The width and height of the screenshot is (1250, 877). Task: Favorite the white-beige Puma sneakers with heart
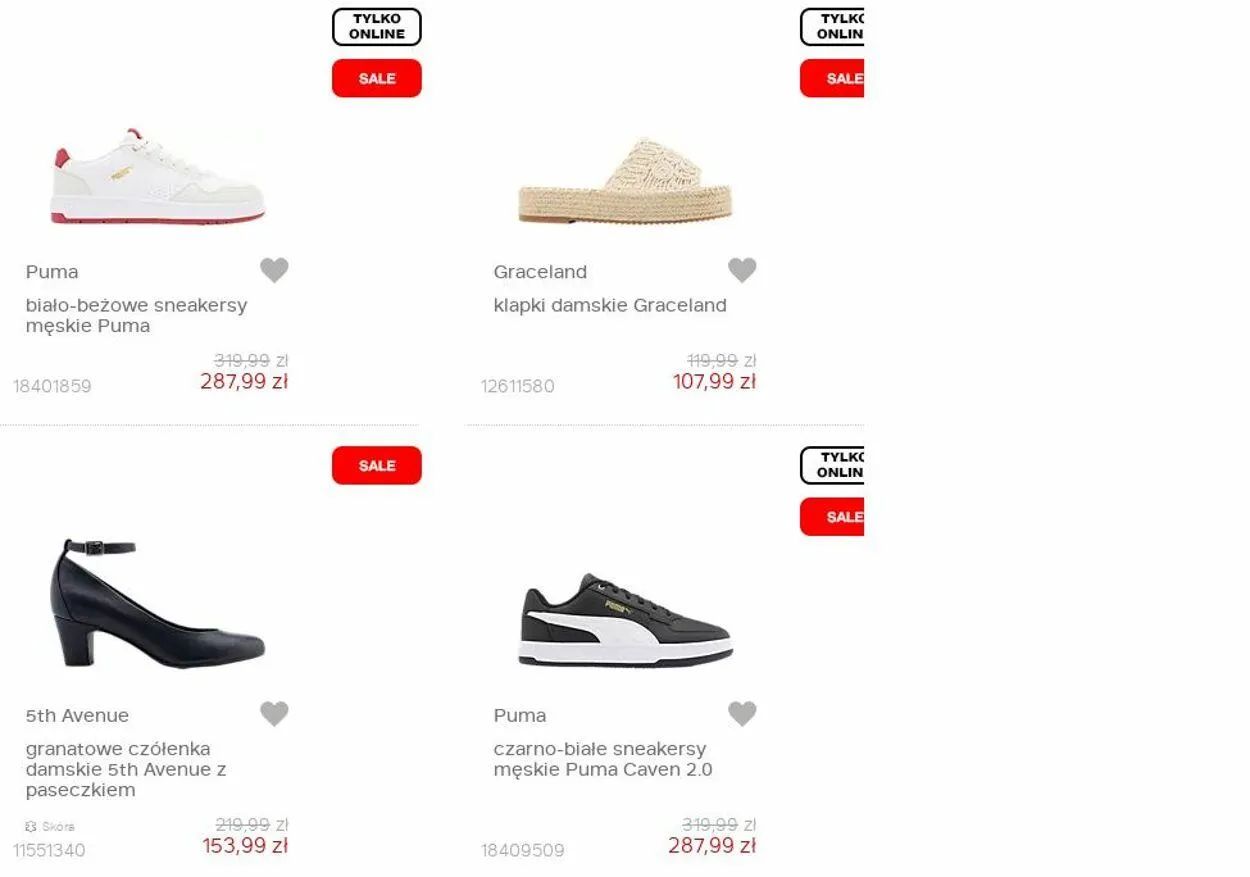click(274, 270)
